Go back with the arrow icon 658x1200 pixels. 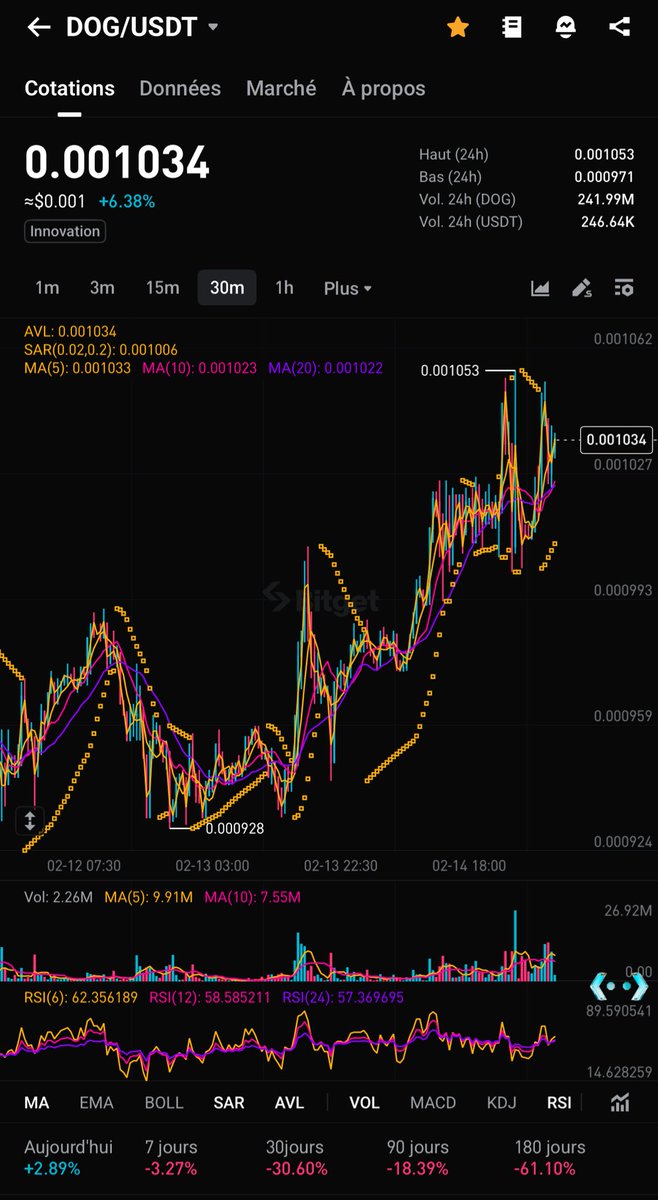[x=38, y=27]
